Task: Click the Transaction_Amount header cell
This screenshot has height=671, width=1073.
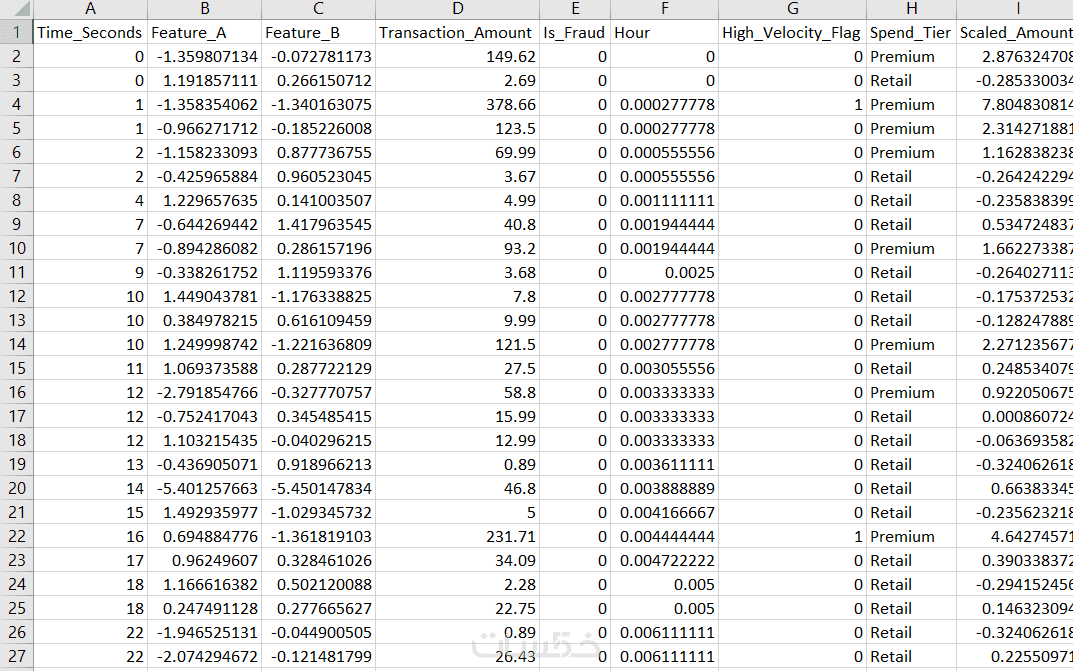Action: [x=458, y=32]
